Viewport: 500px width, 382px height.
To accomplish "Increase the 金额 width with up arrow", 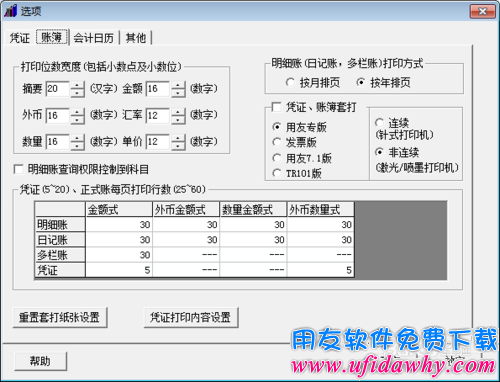I will click(178, 85).
